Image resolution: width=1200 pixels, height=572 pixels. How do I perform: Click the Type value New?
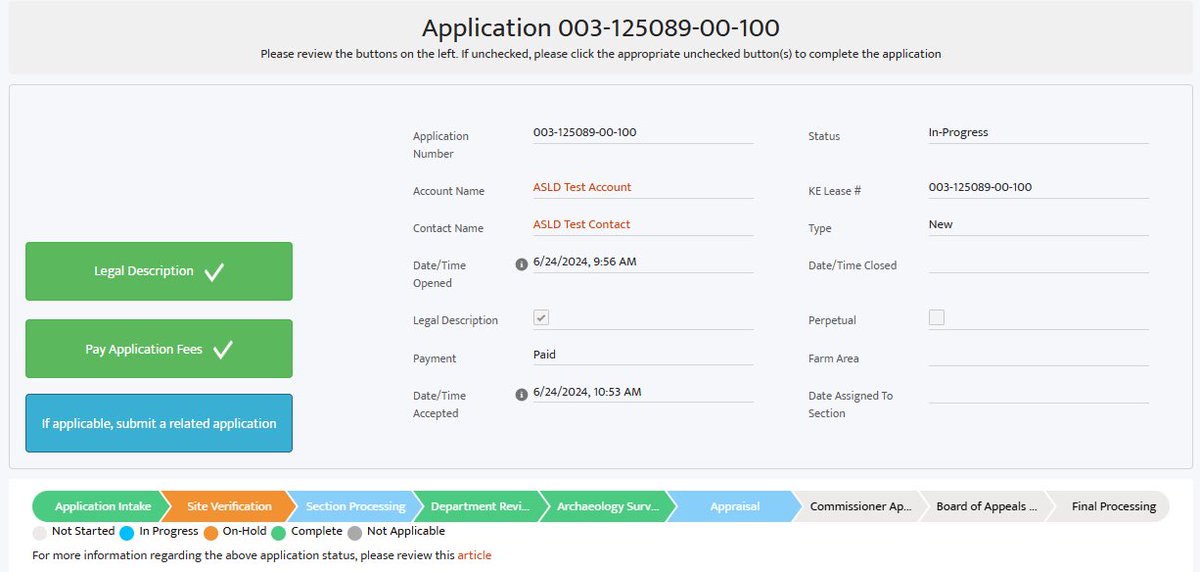(941, 224)
